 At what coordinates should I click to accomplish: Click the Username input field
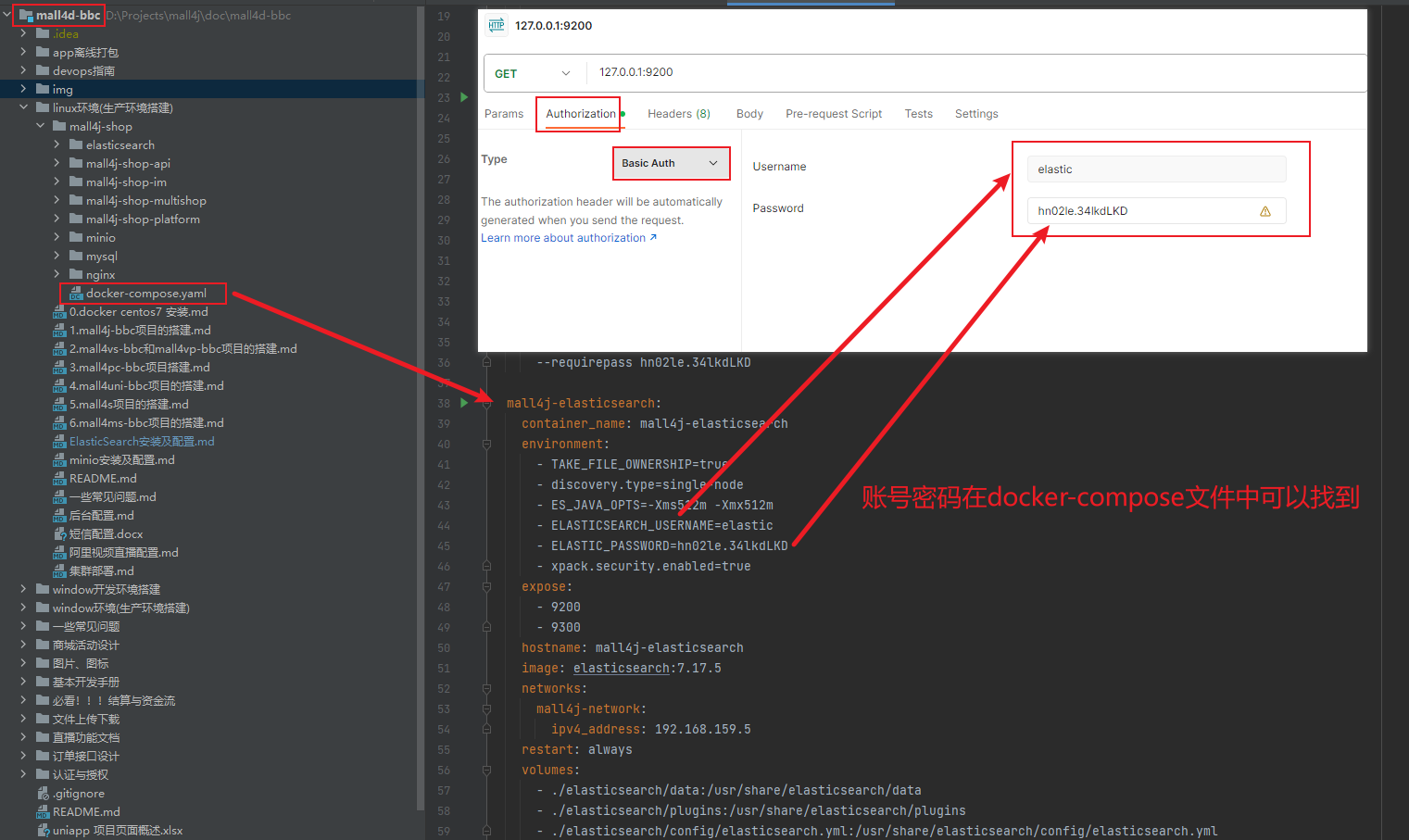1155,169
